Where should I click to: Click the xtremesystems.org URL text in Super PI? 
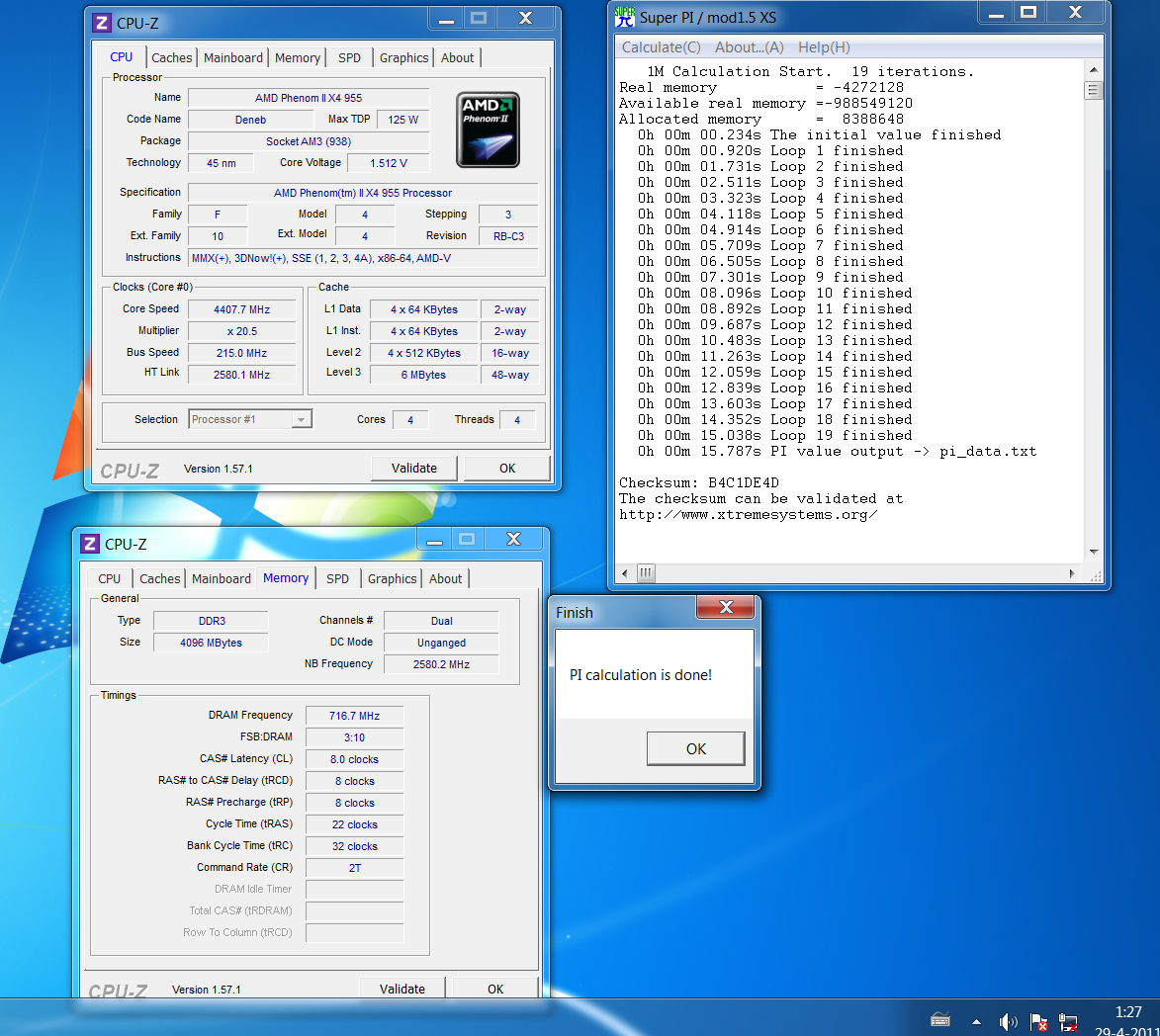pyautogui.click(x=748, y=515)
